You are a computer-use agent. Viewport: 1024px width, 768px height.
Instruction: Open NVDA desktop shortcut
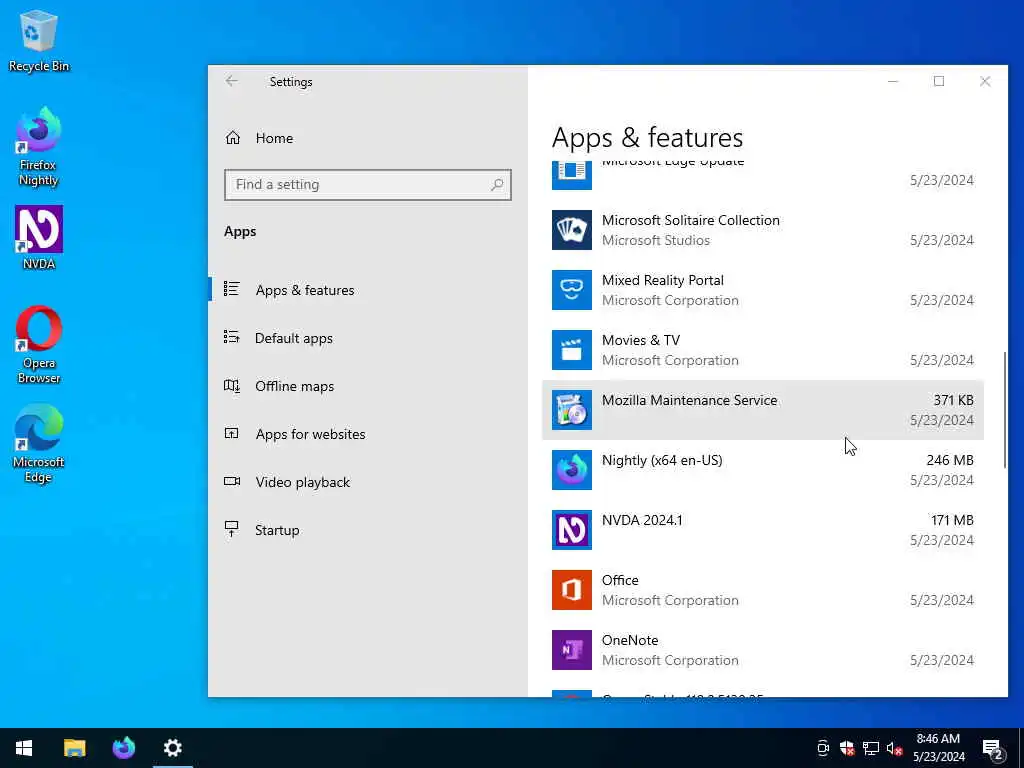(x=39, y=237)
